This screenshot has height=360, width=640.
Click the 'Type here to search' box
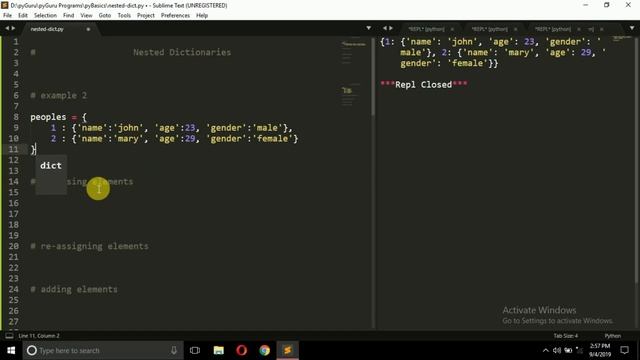click(x=102, y=350)
